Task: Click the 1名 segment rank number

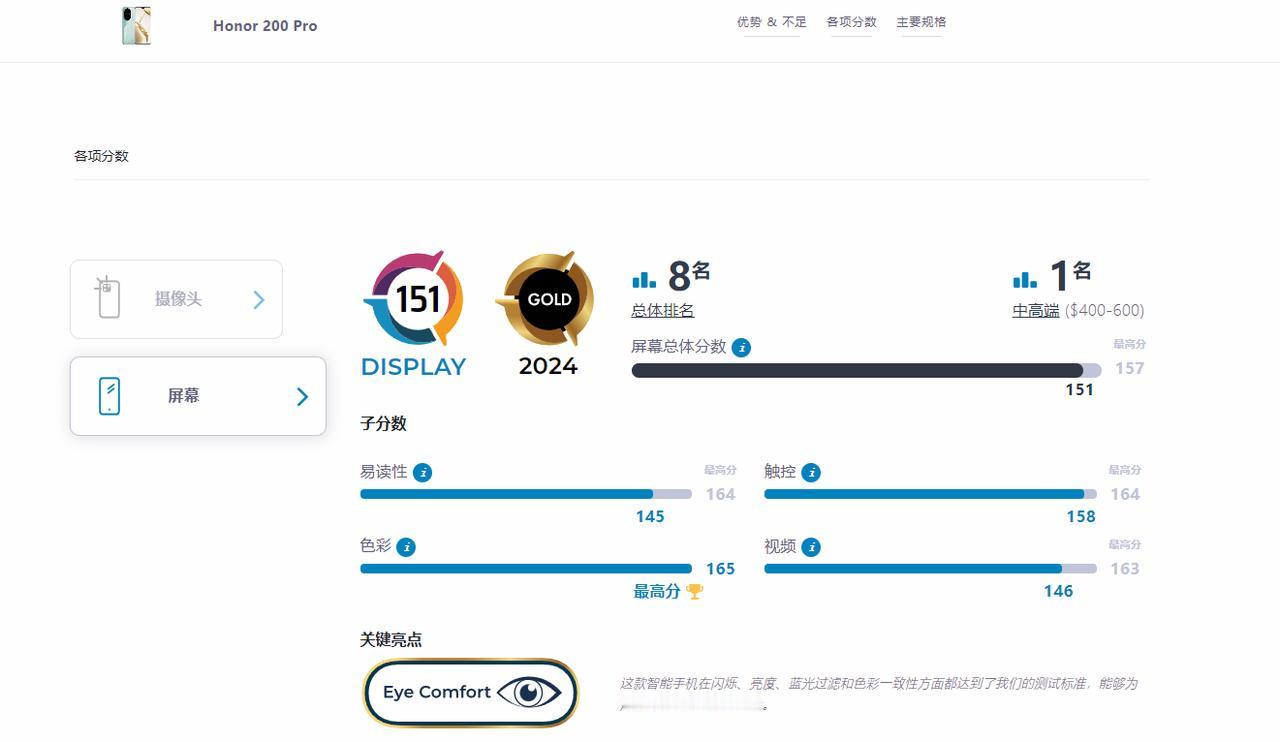Action: (x=1071, y=275)
